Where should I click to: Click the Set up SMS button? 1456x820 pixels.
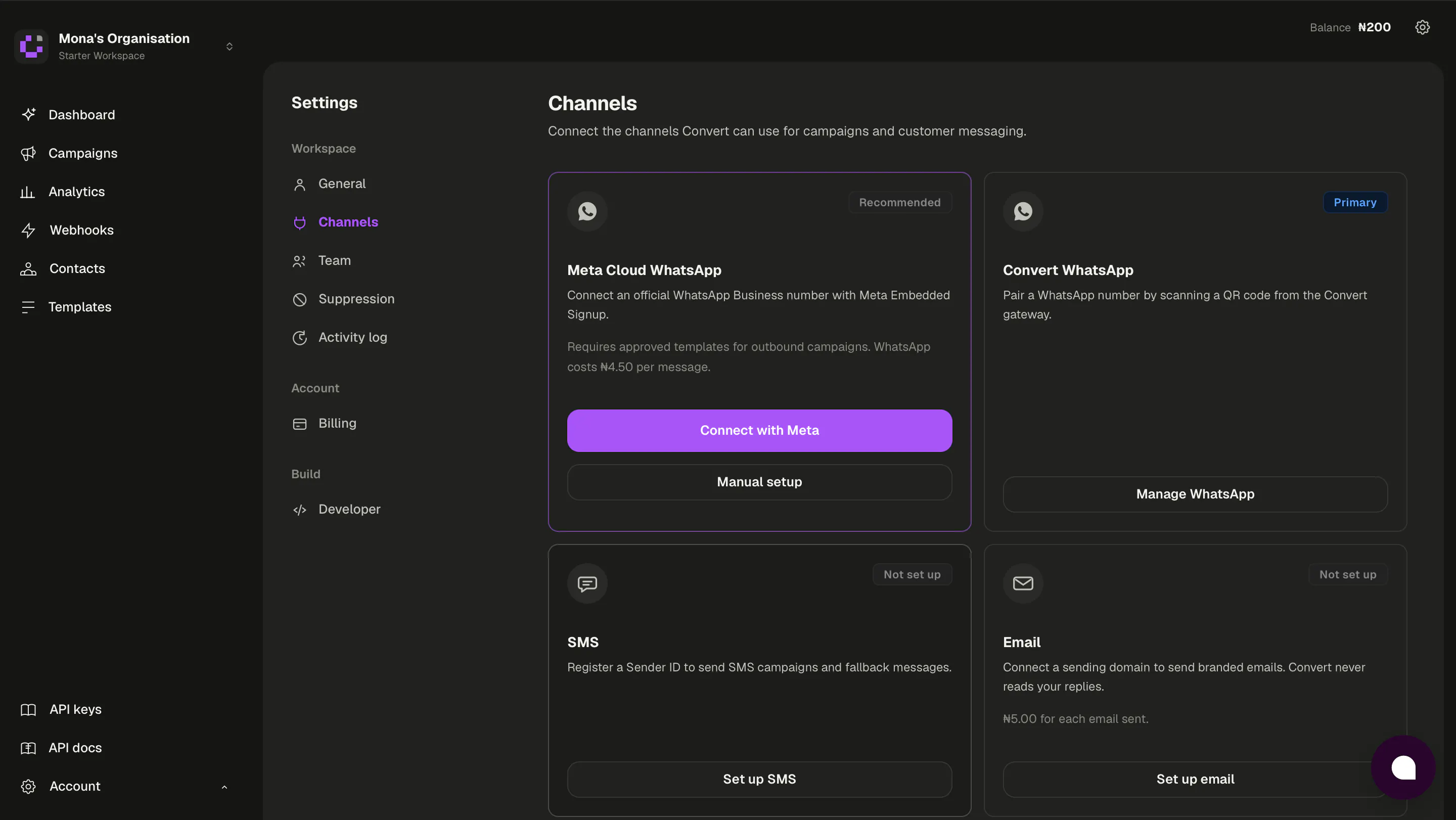click(759, 780)
